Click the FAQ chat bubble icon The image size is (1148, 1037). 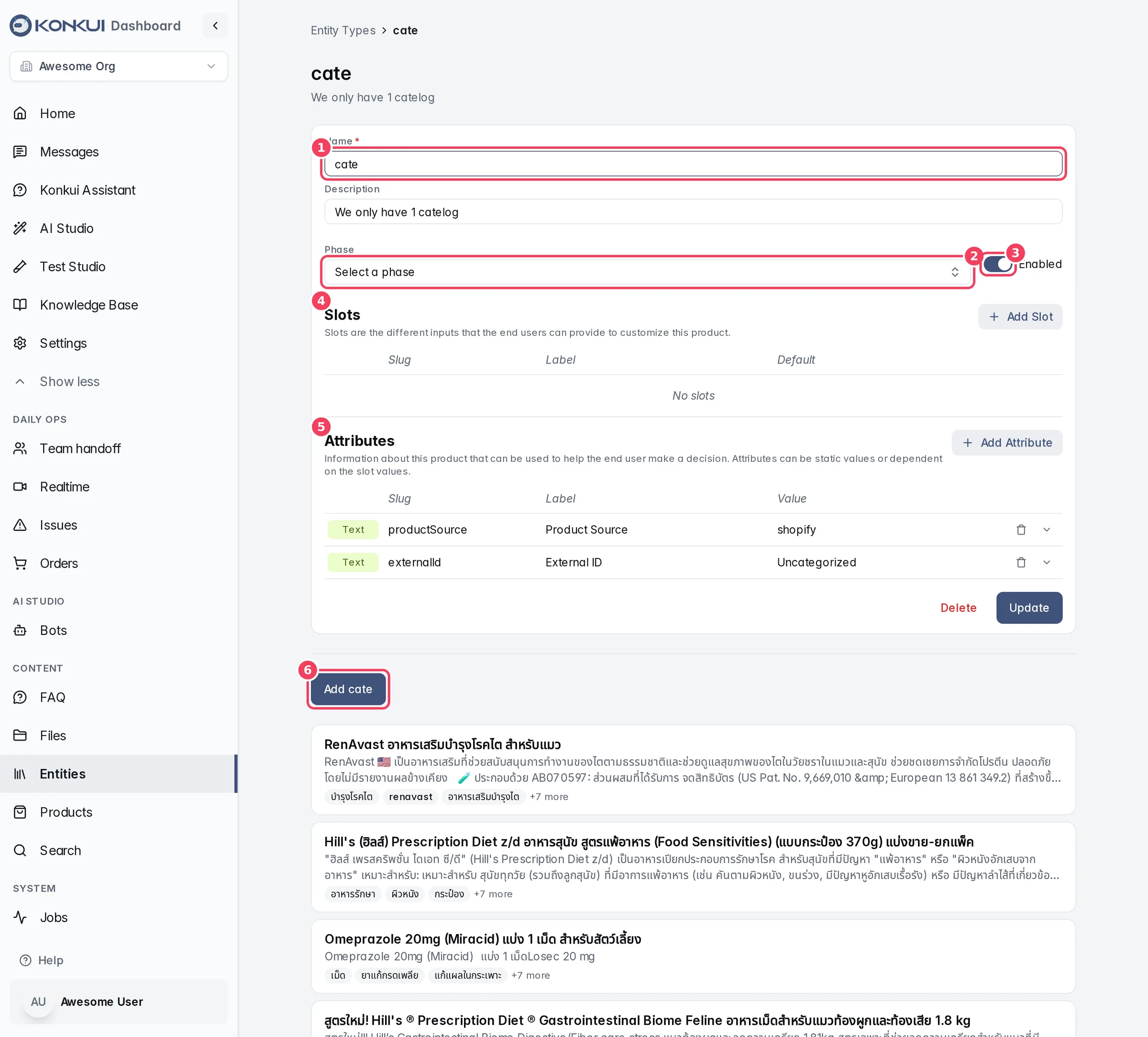point(20,697)
